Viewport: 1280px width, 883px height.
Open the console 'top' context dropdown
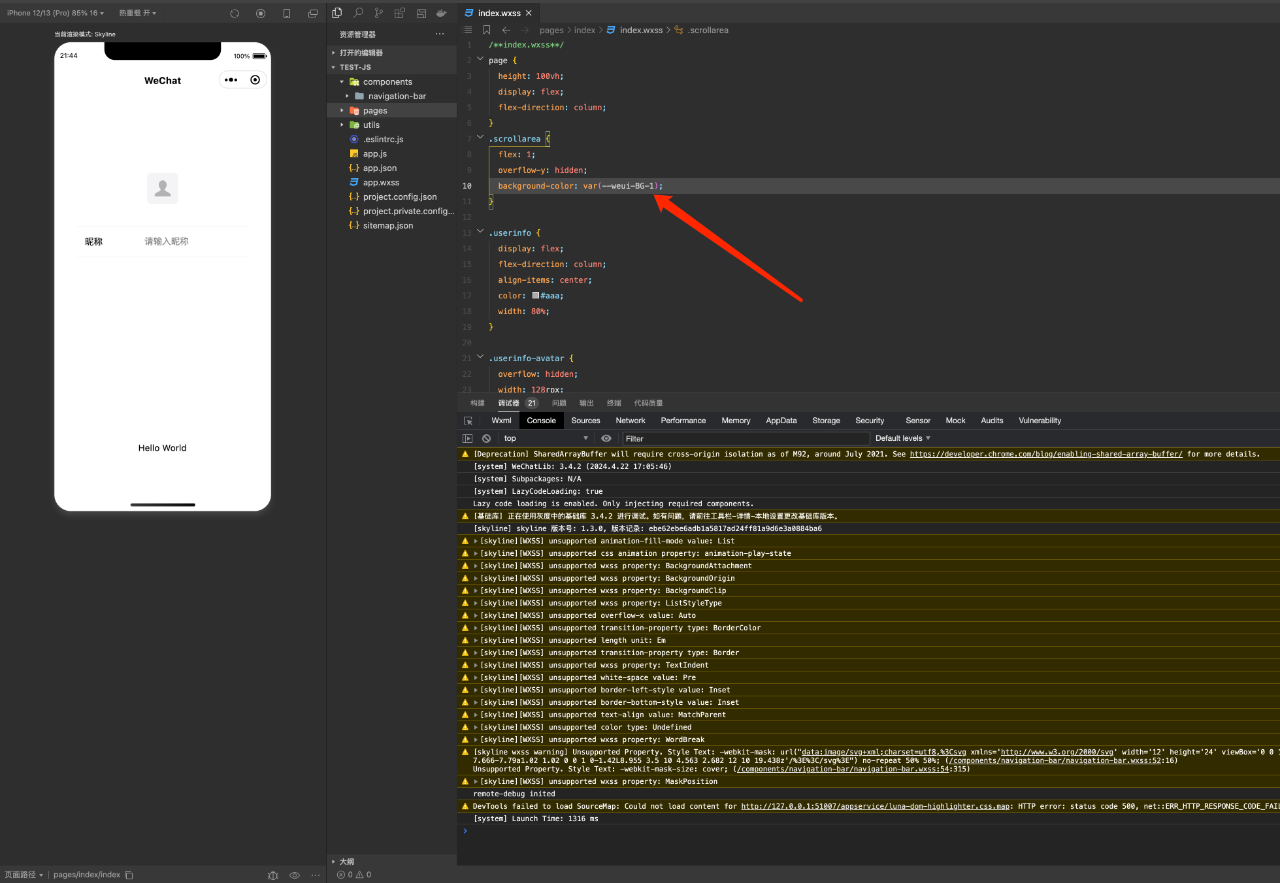pos(546,438)
